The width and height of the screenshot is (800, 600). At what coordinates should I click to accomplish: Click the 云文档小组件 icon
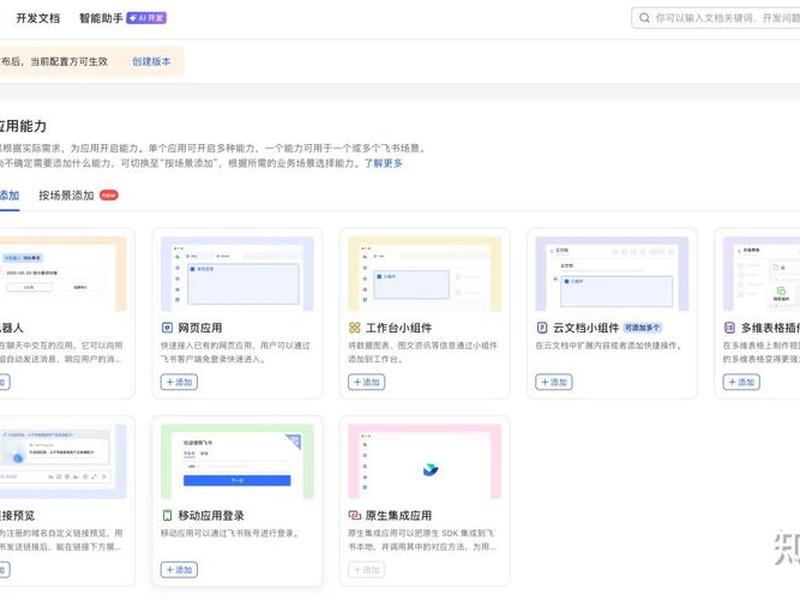(542, 328)
